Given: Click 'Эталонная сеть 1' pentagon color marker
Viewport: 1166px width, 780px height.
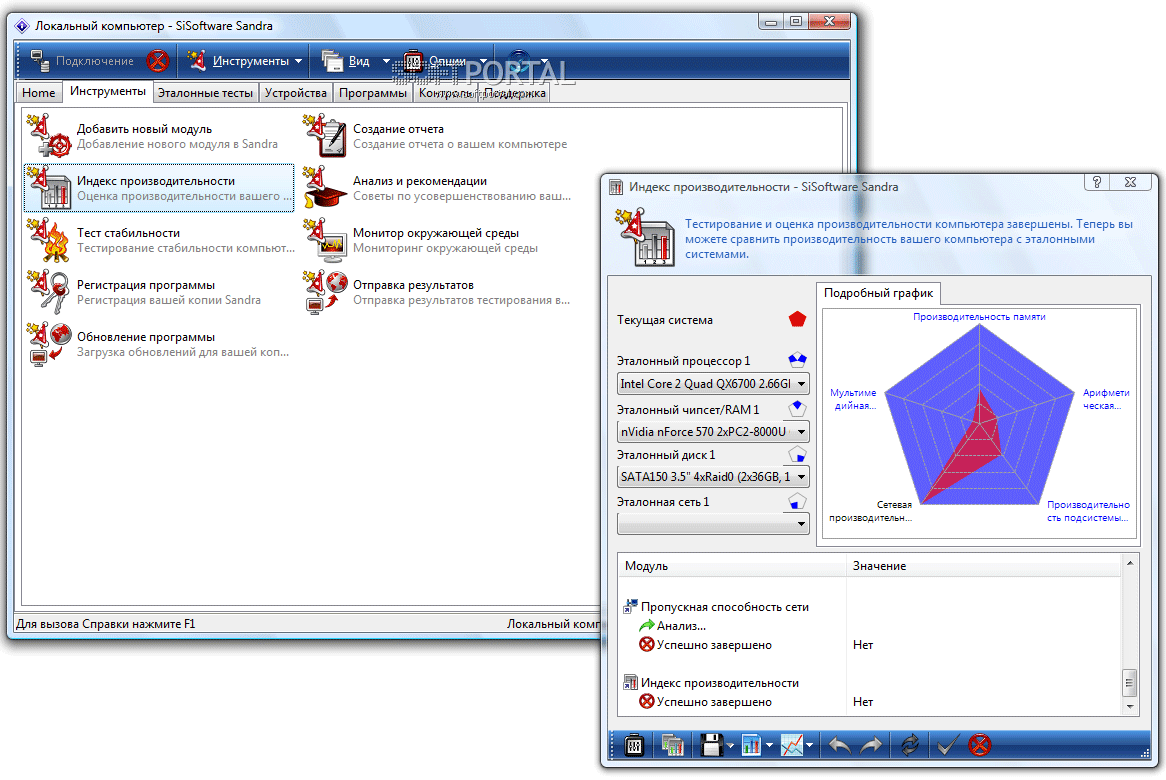Looking at the screenshot, I should [797, 502].
